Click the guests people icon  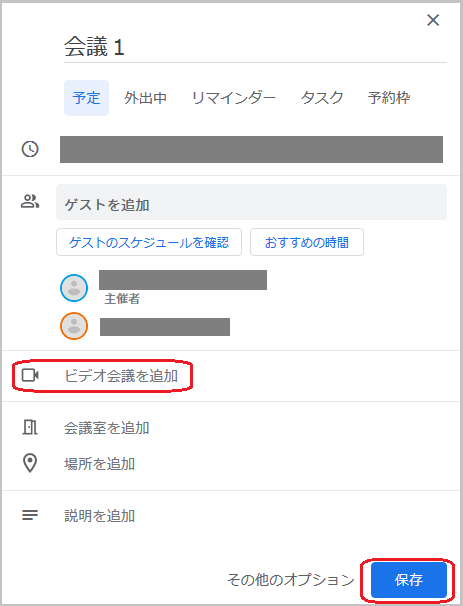tap(30, 201)
